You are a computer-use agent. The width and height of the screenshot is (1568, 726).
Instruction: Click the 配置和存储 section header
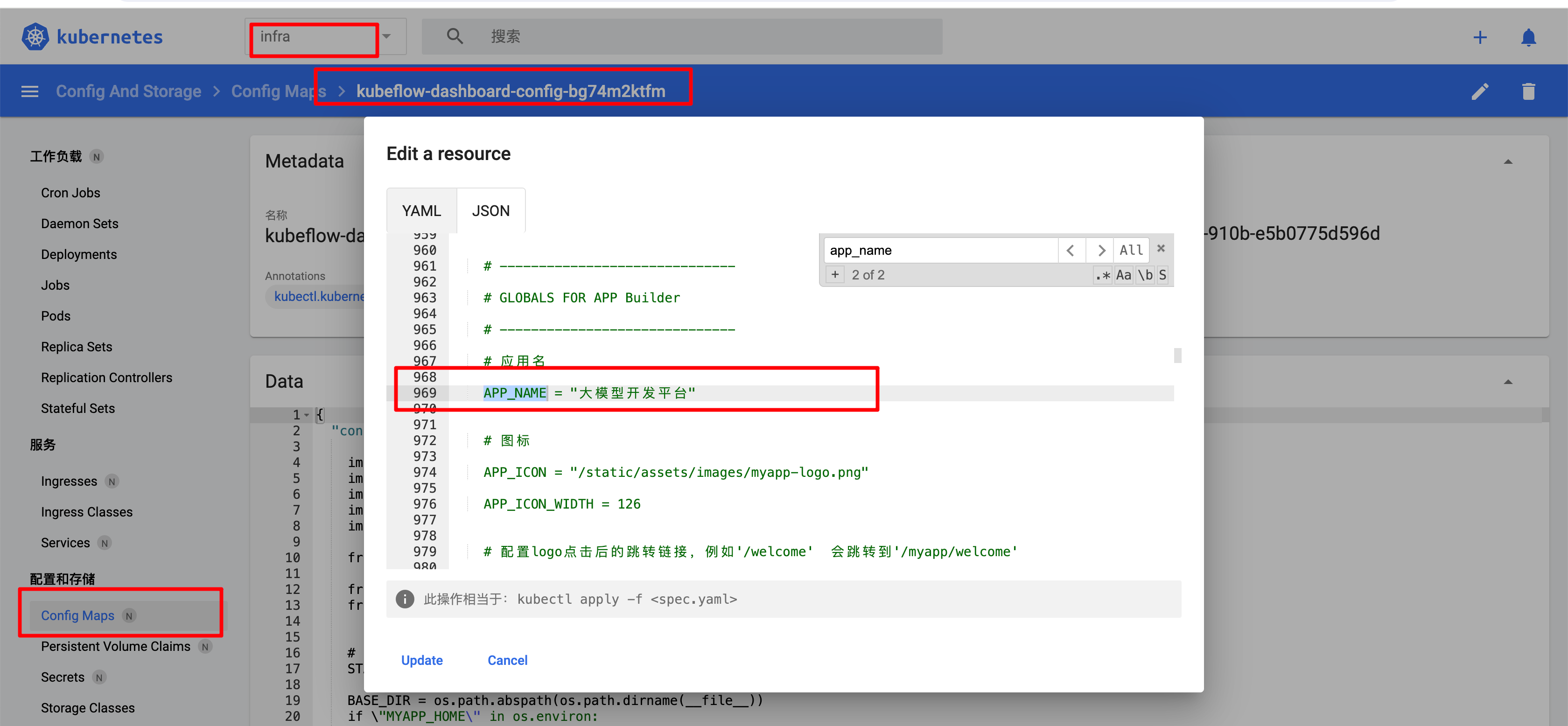click(62, 579)
